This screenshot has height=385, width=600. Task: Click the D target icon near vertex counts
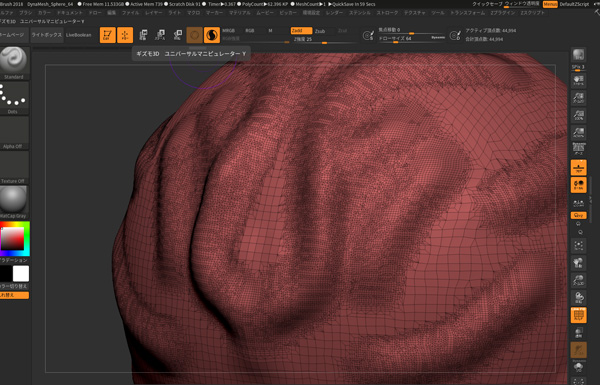pos(455,36)
